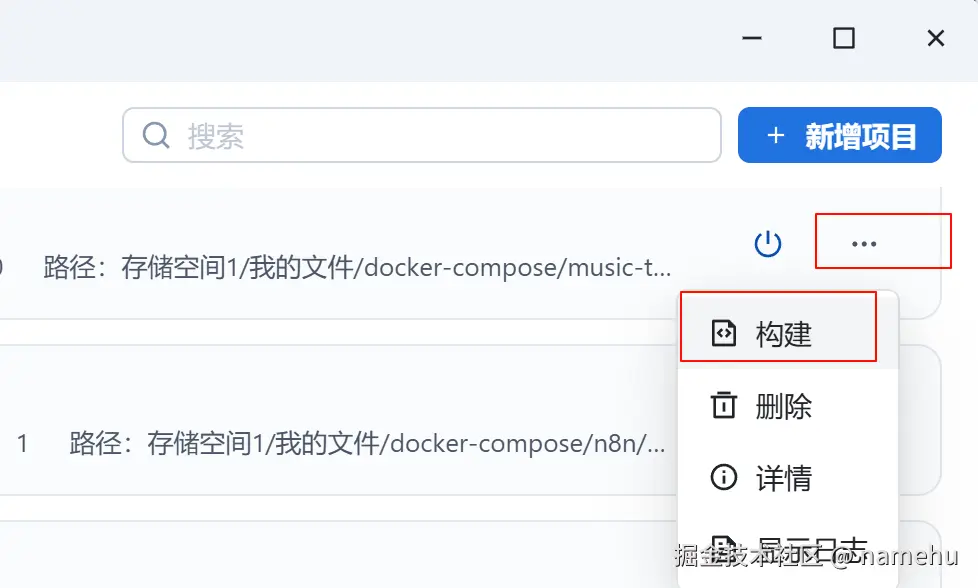Click the plus icon on 新增项目
Image resolution: width=978 pixels, height=588 pixels.
(x=775, y=135)
